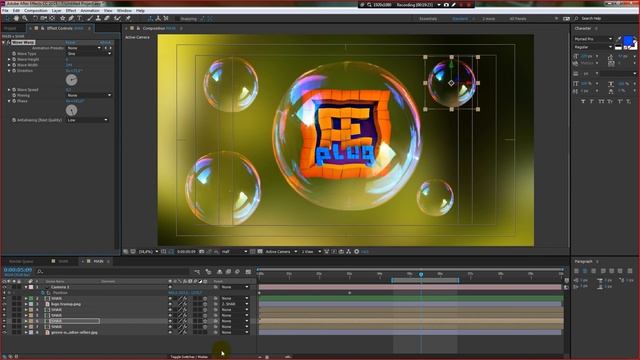Open the Animation menu
The height and width of the screenshot is (360, 640).
[90, 11]
